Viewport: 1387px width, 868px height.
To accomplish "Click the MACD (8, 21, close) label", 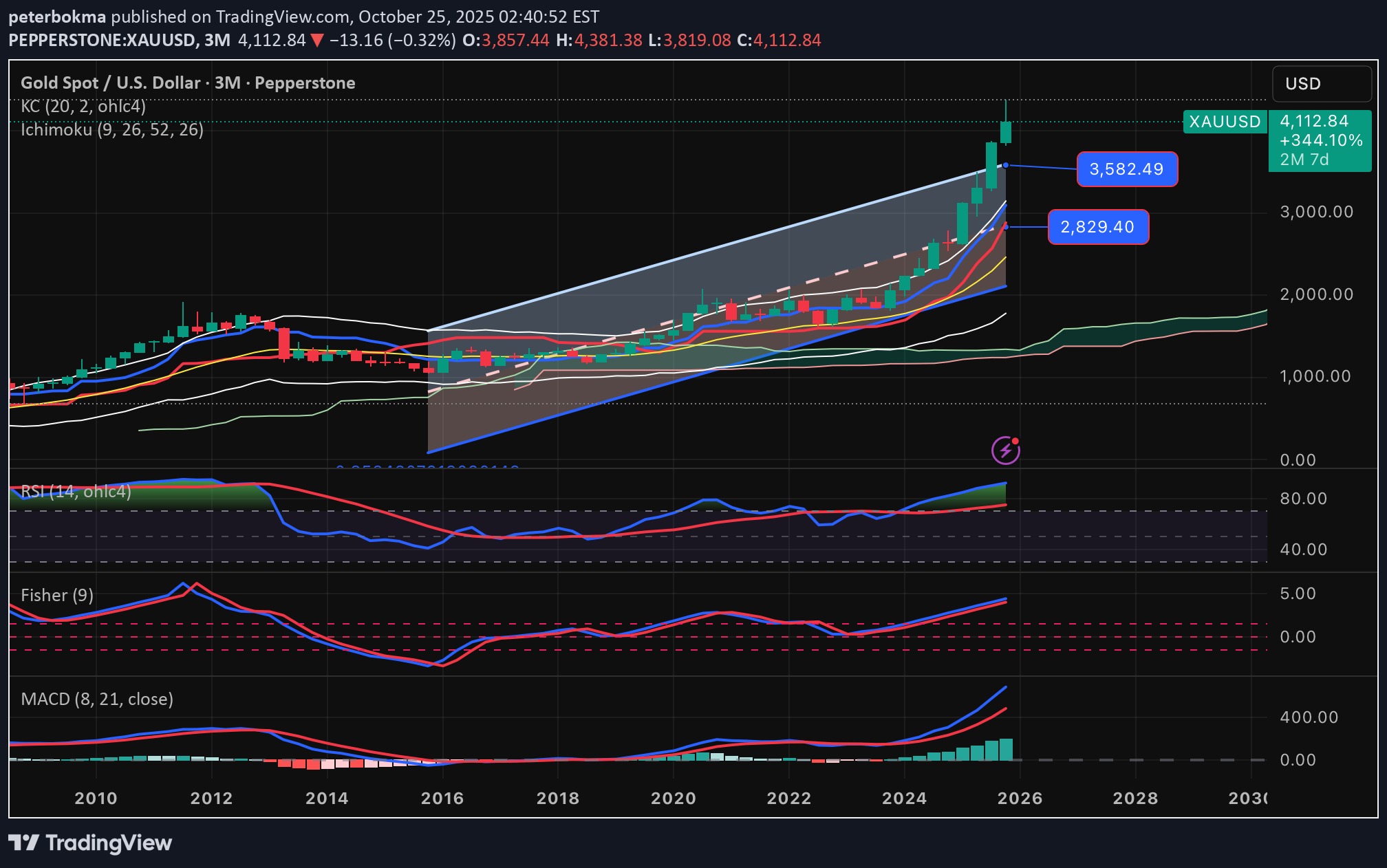I will click(97, 699).
